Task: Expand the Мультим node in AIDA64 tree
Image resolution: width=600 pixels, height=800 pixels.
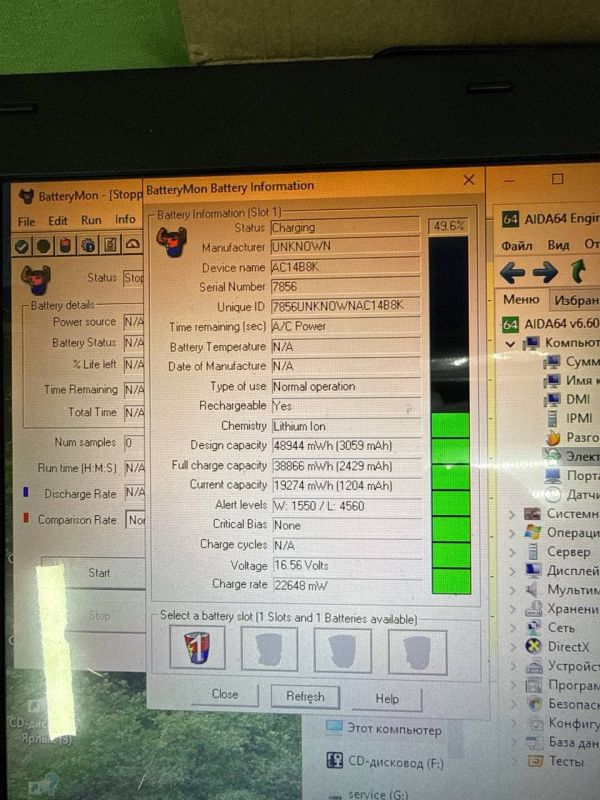Action: tap(512, 590)
